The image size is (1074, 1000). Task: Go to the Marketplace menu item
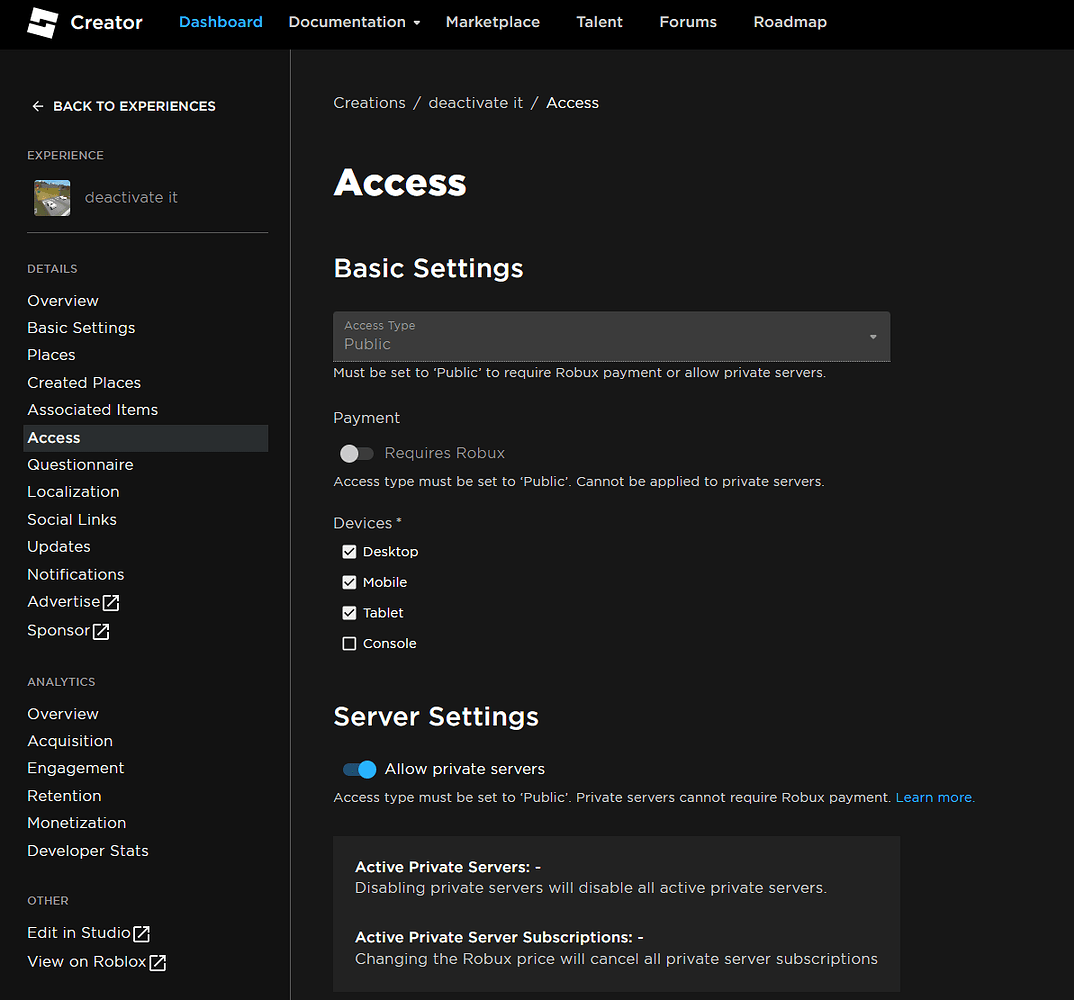[x=492, y=21]
